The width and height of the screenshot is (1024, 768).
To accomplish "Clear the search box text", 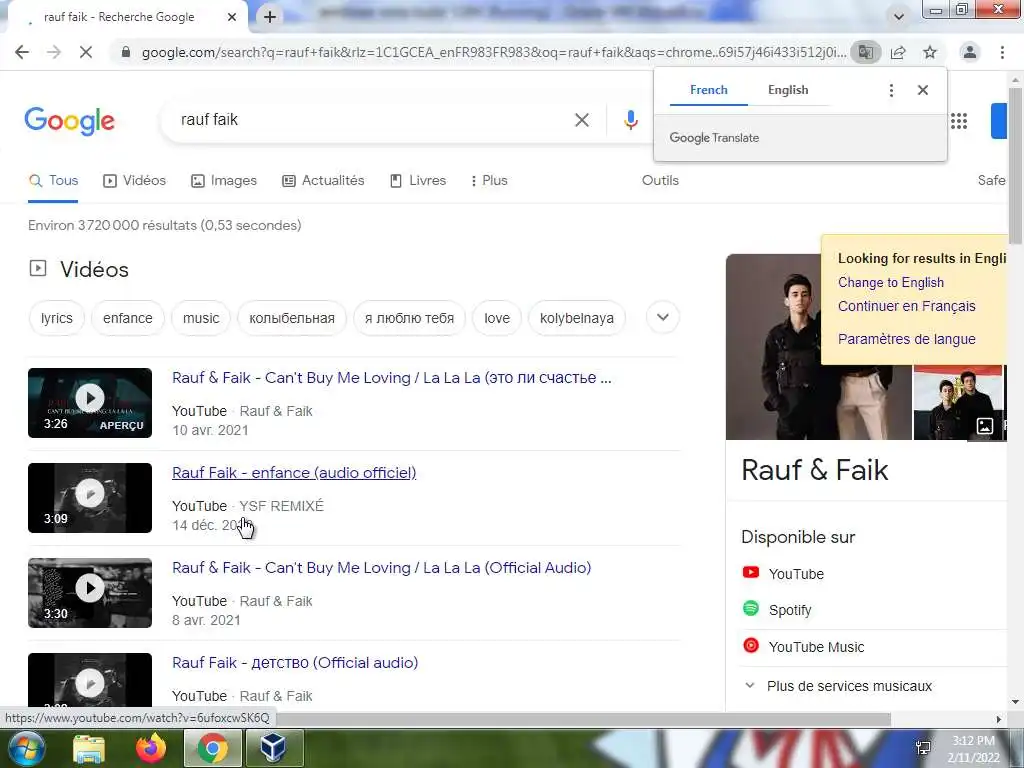I will tap(581, 120).
